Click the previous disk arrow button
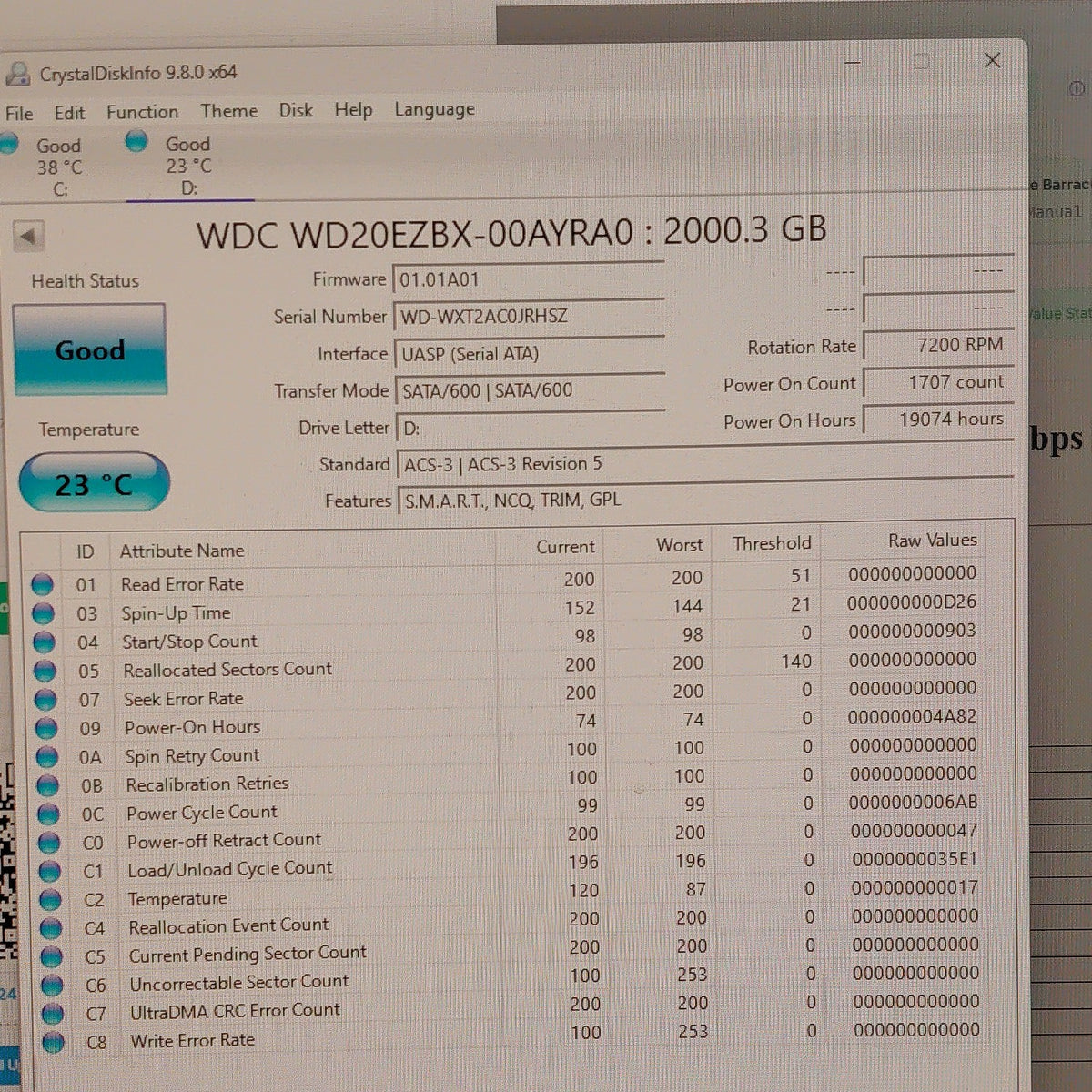1092x1092 pixels. tap(28, 237)
